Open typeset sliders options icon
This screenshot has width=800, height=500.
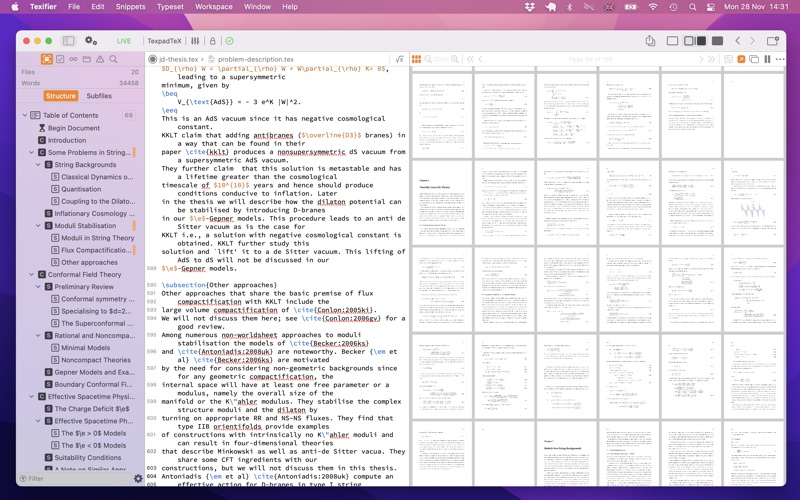[x=195, y=41]
